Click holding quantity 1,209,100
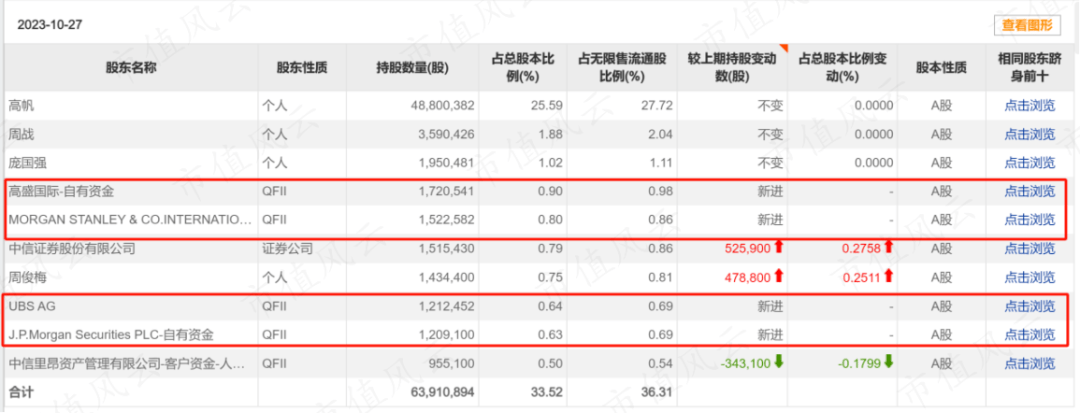 pyautogui.click(x=444, y=335)
